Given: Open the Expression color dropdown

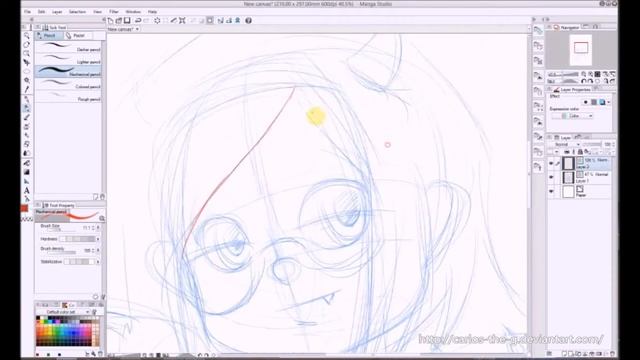Looking at the screenshot, I should pyautogui.click(x=573, y=116).
